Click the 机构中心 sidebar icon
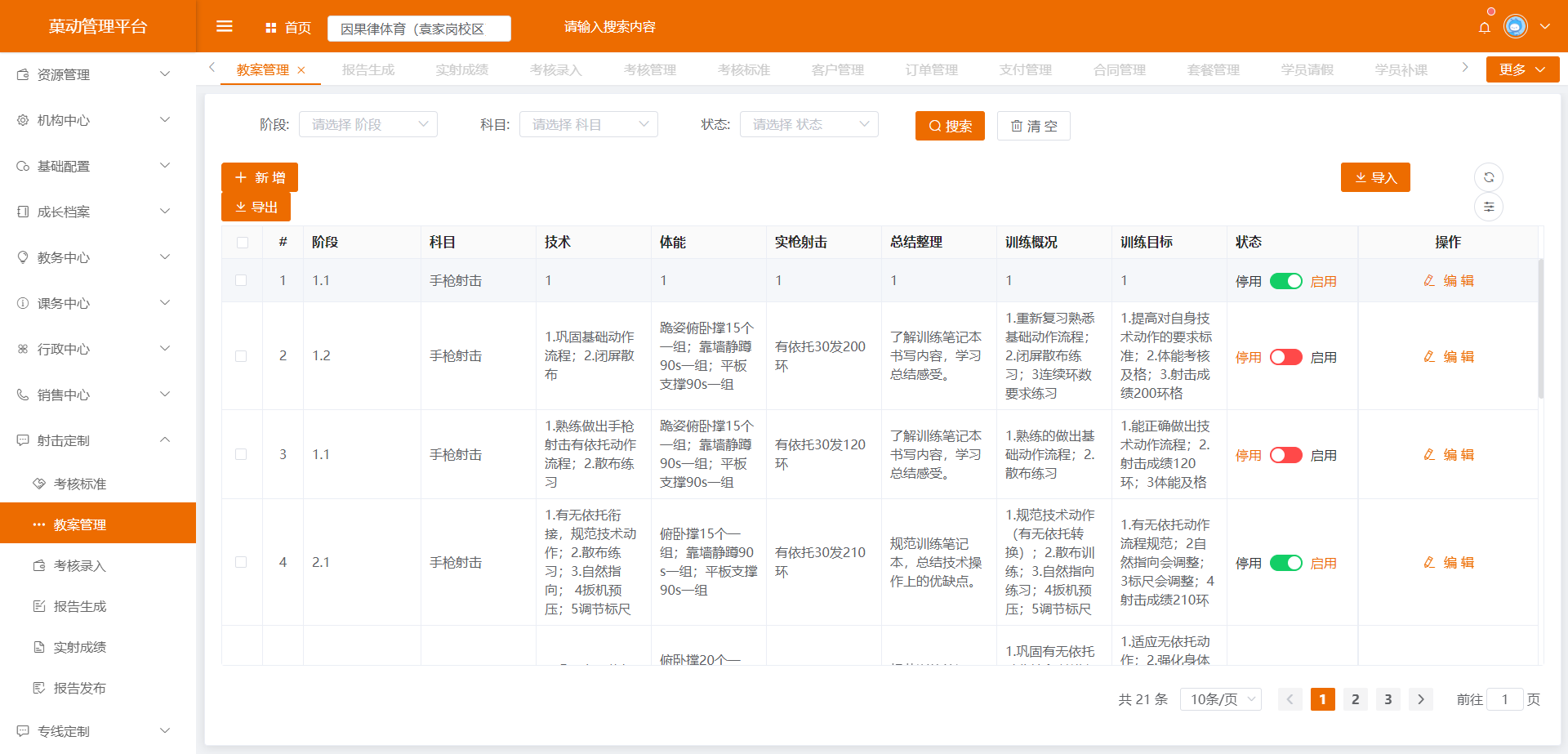This screenshot has width=1568, height=754. 23,120
